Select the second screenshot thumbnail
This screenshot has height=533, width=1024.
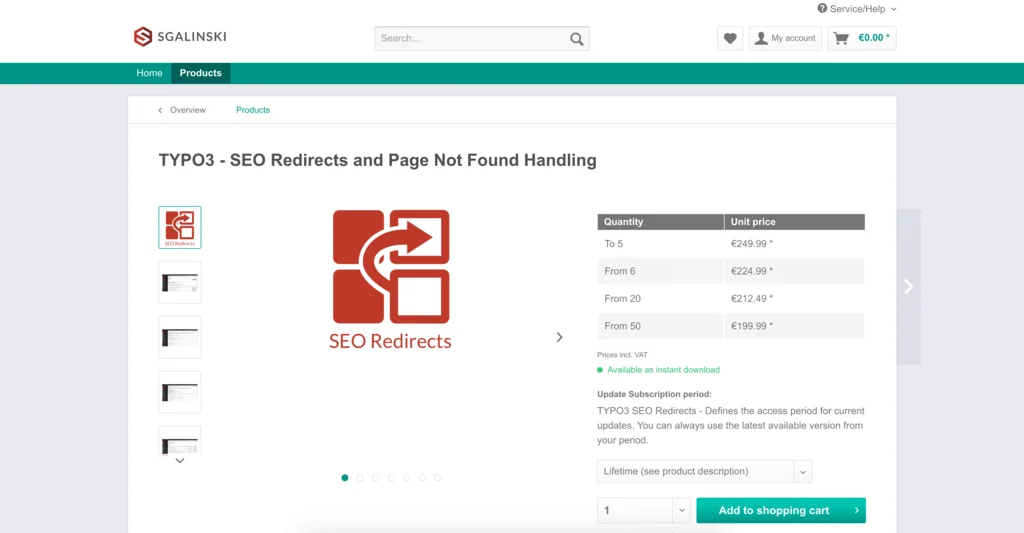pyautogui.click(x=180, y=282)
